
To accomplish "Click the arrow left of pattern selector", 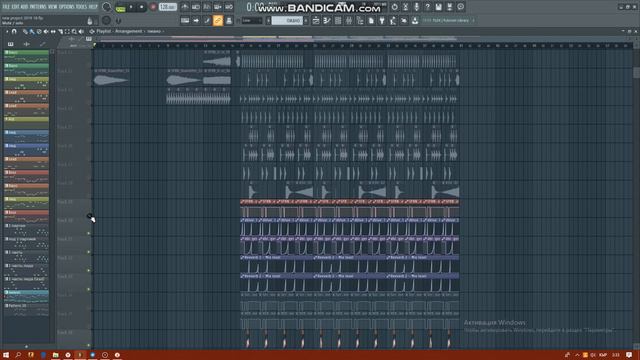I will [x=268, y=20].
